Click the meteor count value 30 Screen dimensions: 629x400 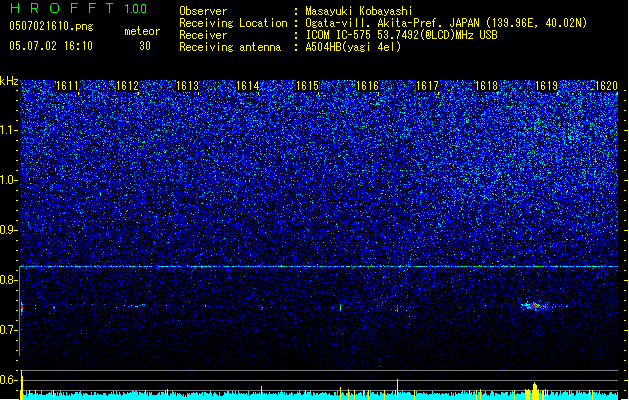pos(145,46)
